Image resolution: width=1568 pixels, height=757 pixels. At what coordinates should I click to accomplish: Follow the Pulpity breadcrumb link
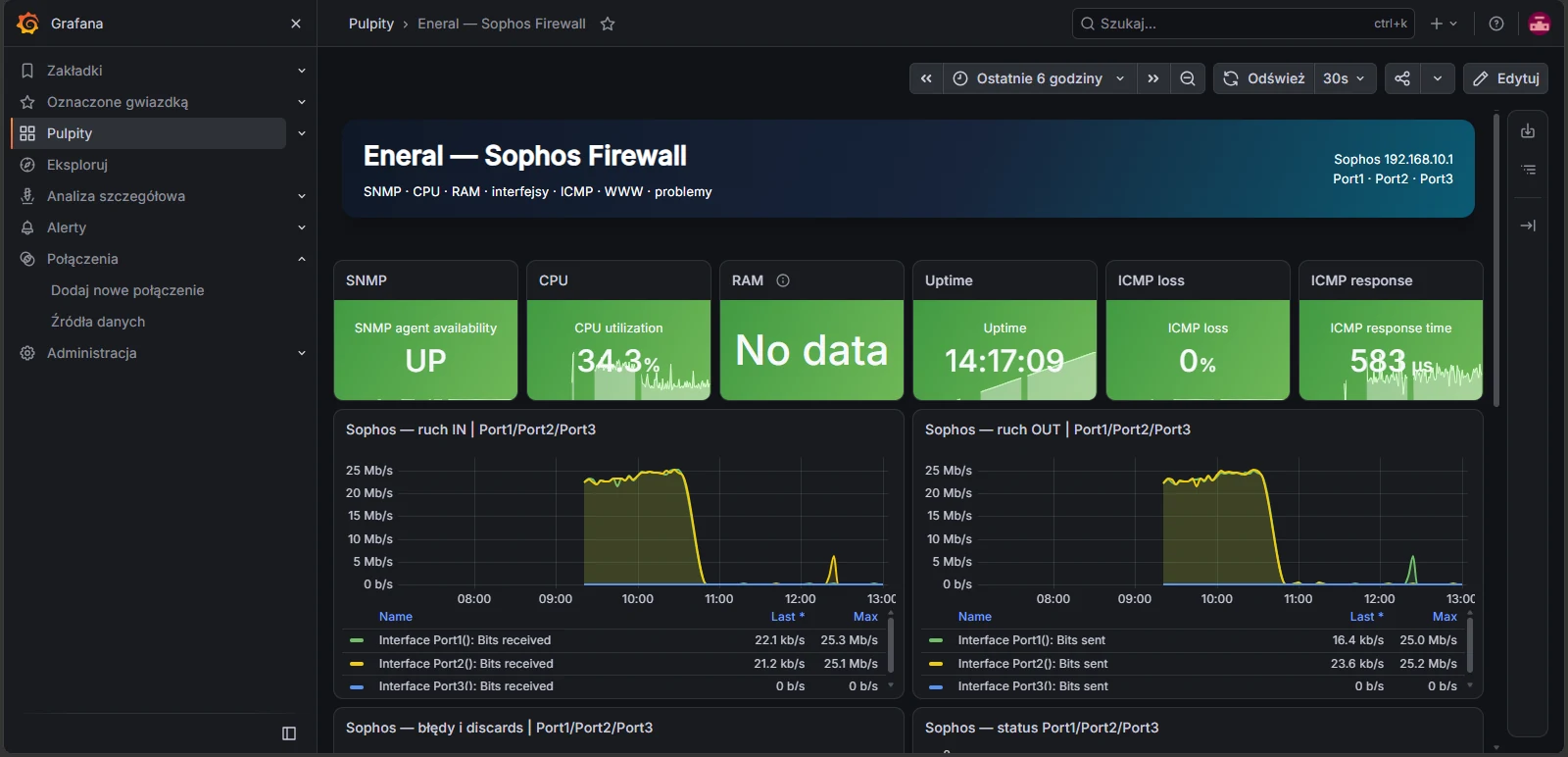tap(371, 24)
